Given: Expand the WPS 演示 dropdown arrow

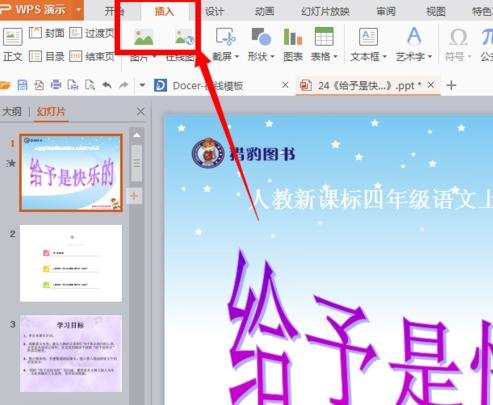Looking at the screenshot, I should click(79, 10).
